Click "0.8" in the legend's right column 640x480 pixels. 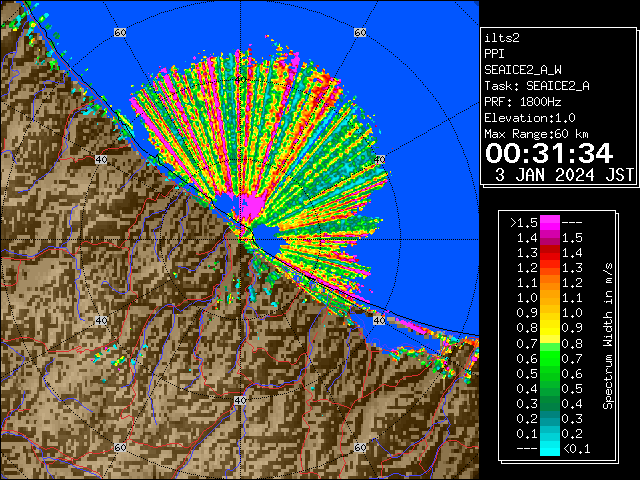(572, 344)
